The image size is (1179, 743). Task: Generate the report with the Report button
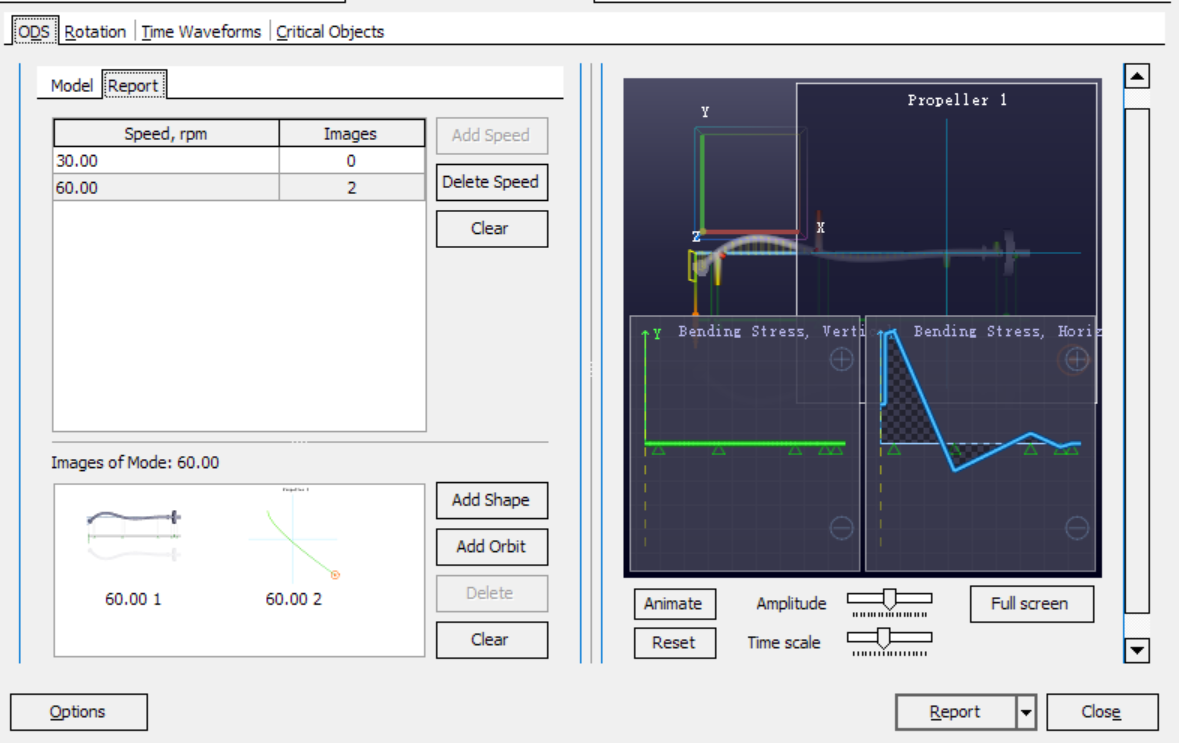[956, 711]
